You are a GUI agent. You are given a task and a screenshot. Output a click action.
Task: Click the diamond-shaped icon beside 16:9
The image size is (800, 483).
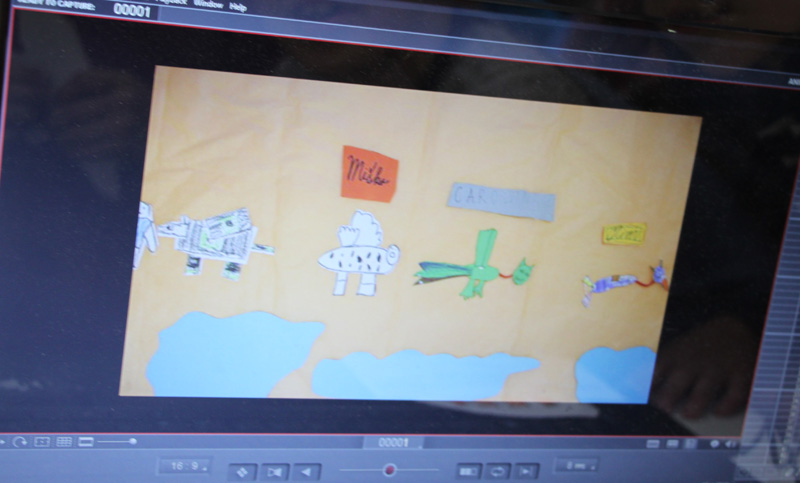point(242,471)
